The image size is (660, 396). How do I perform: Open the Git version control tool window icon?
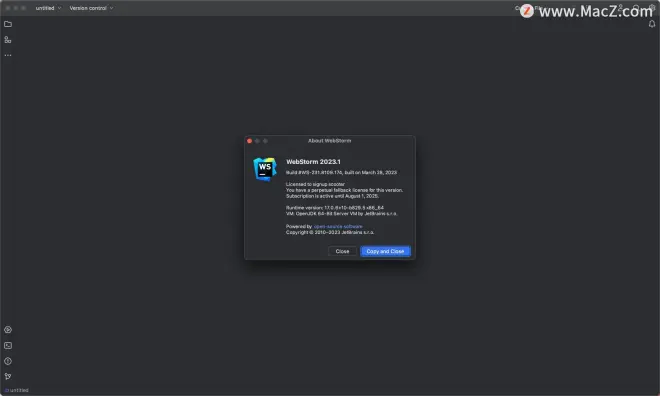(8, 376)
